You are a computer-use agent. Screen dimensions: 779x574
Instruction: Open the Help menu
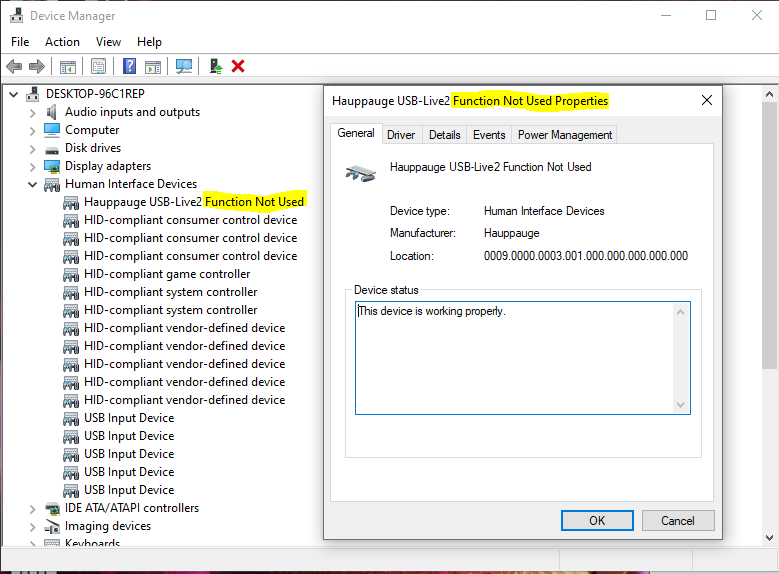tap(150, 42)
